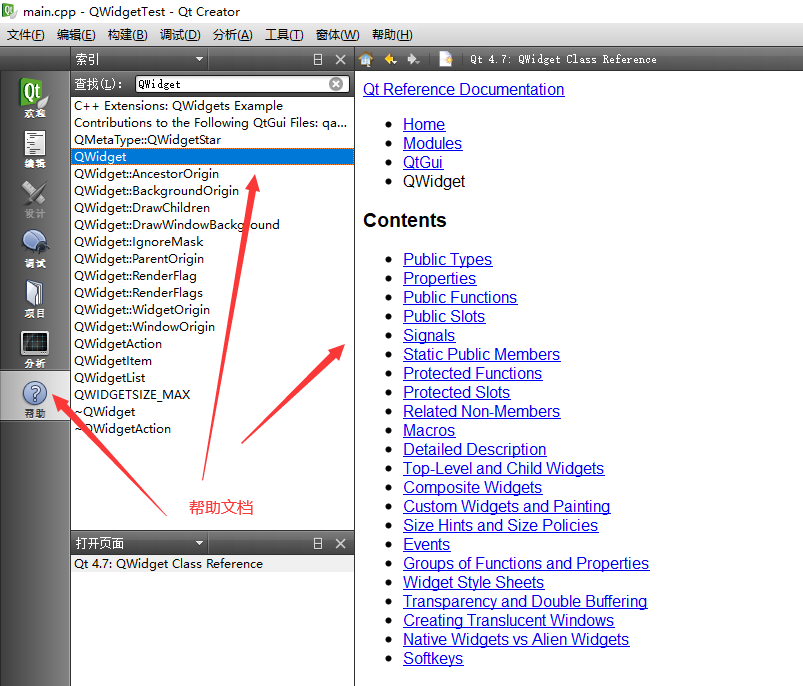803x686 pixels.
Task: Open the File (文件) menu
Action: tap(26, 35)
